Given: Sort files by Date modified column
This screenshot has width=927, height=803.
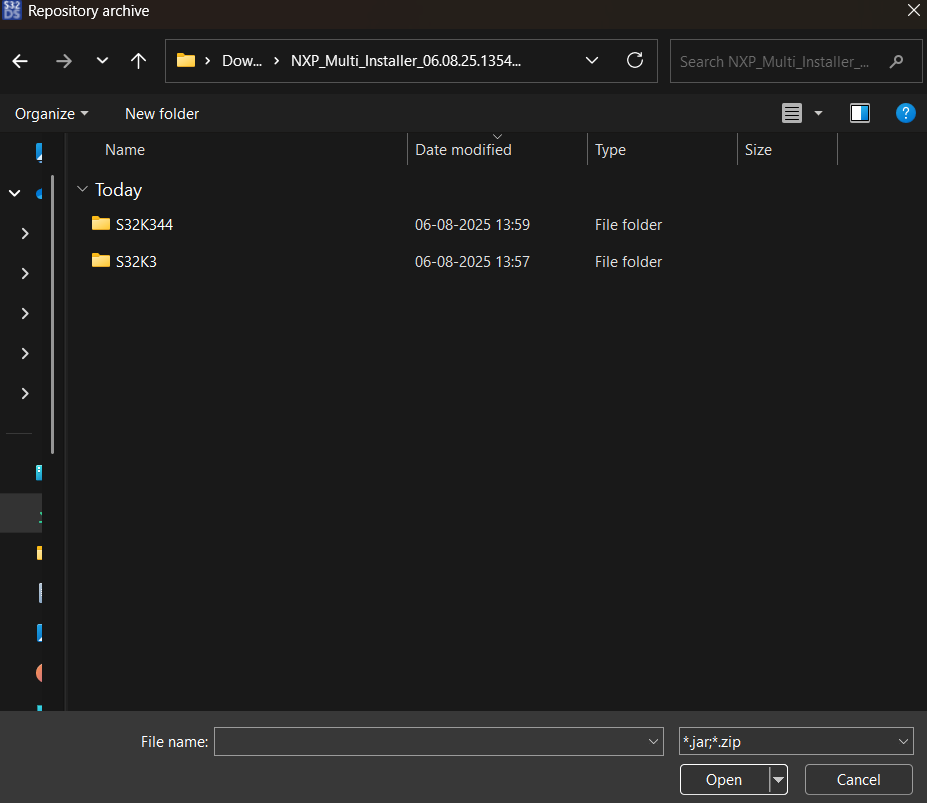Looking at the screenshot, I should coord(463,150).
